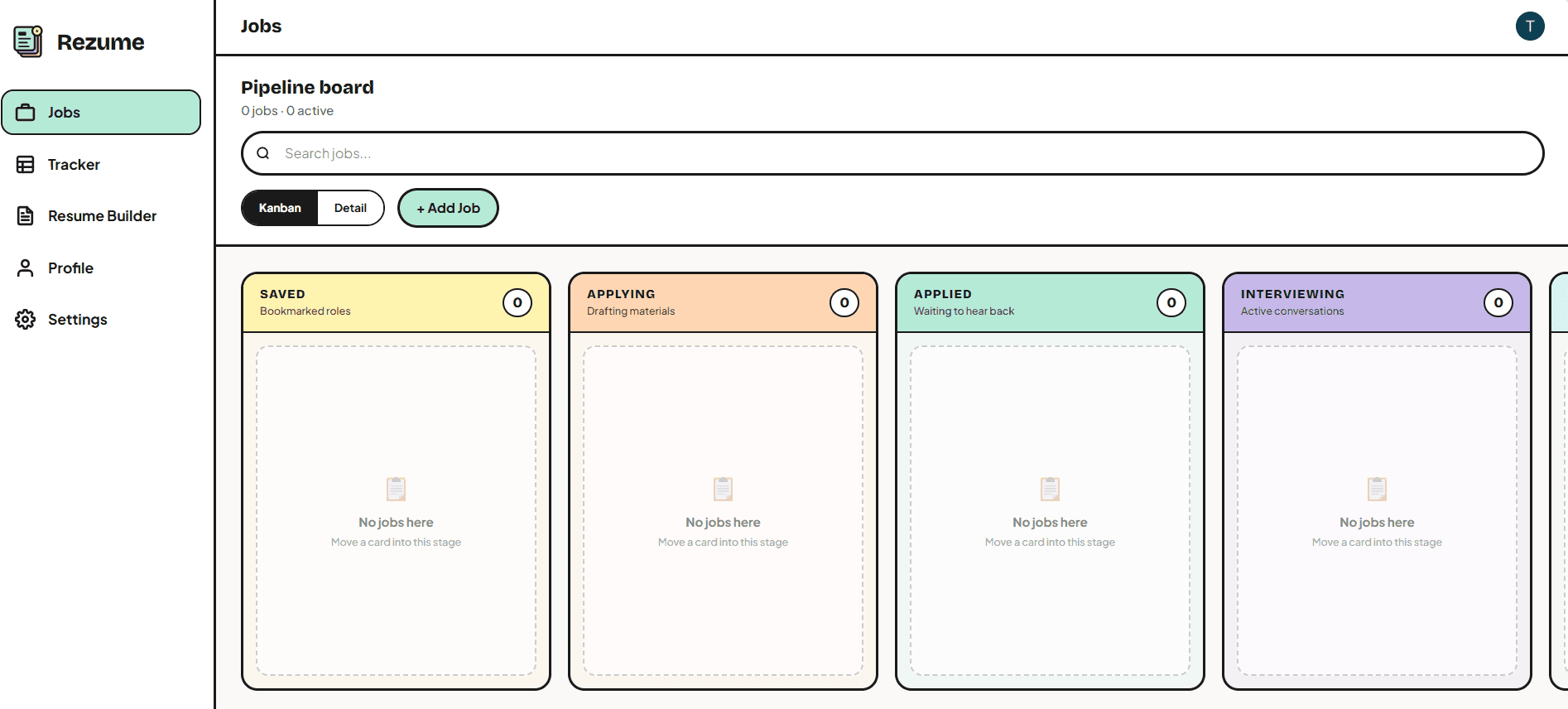Switch to Detail view
This screenshot has height=709, width=1568.
(x=350, y=208)
